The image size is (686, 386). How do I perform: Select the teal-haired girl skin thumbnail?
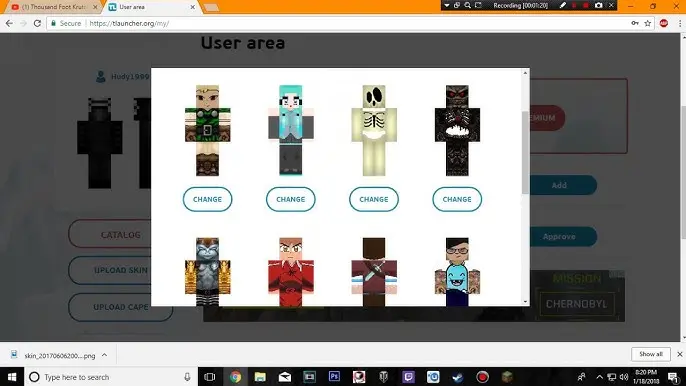[290, 130]
